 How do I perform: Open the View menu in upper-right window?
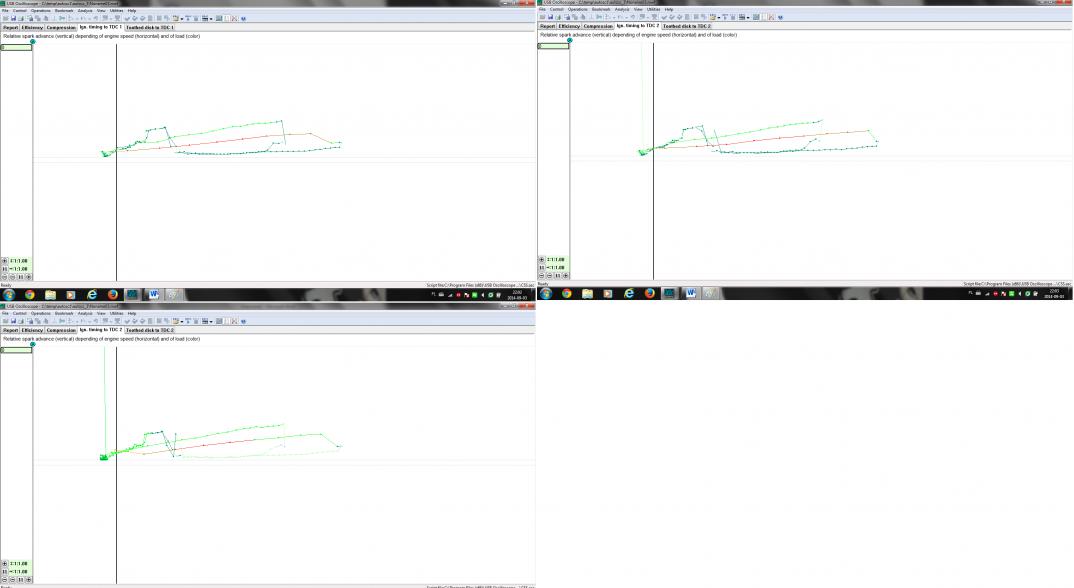coord(638,10)
